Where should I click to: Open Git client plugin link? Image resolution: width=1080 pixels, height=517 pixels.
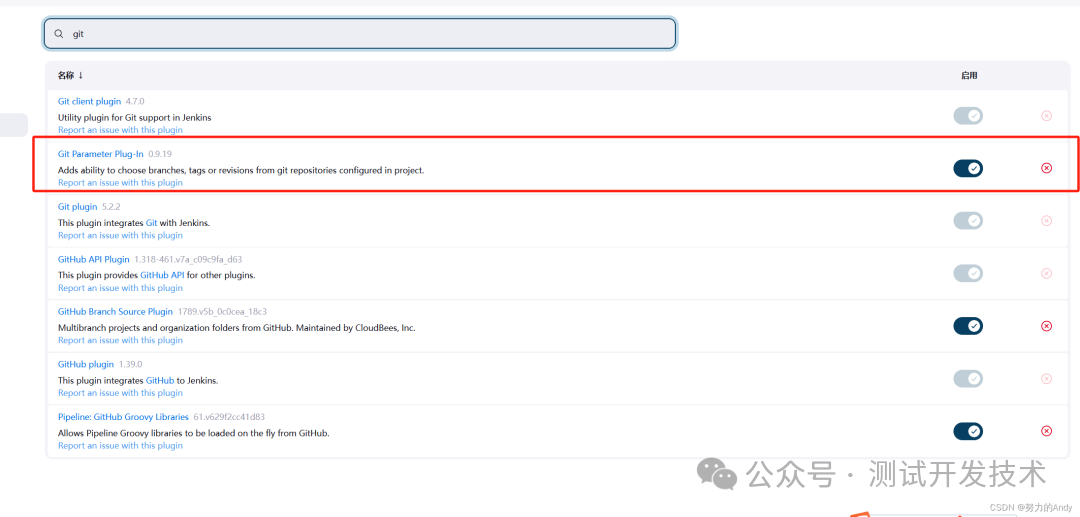(90, 101)
